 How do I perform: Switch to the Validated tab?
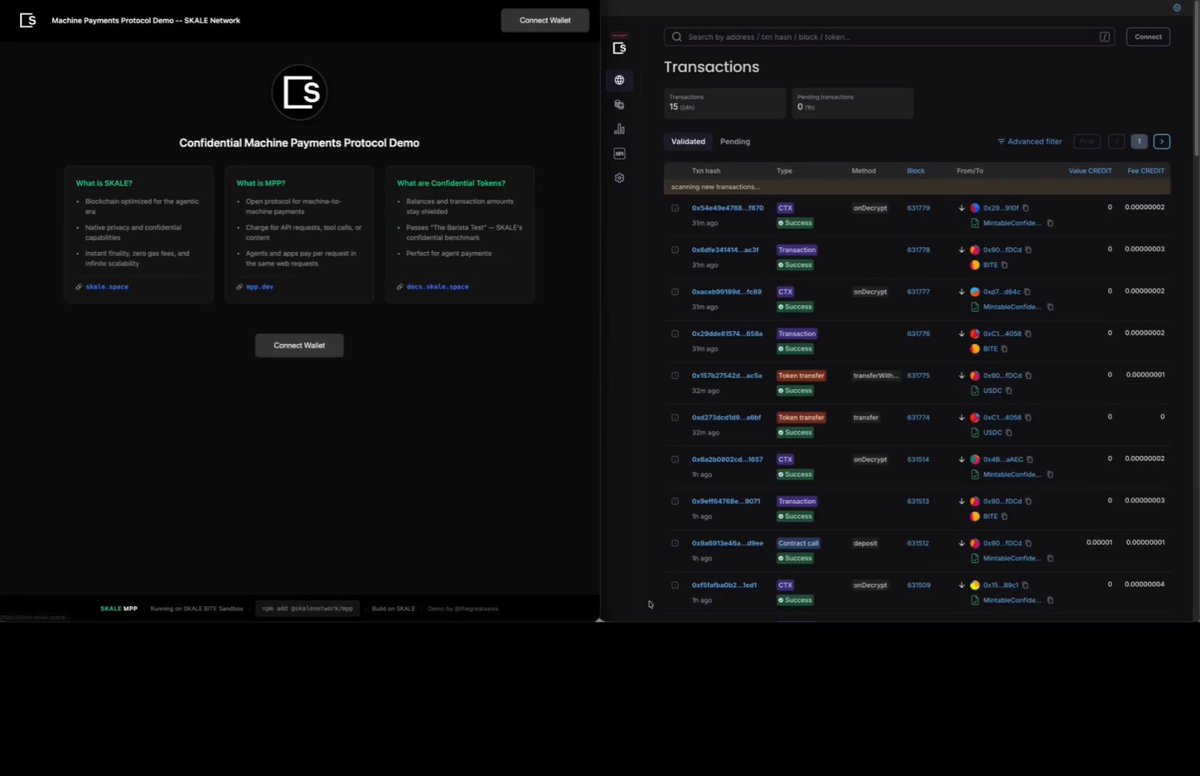tap(688, 141)
